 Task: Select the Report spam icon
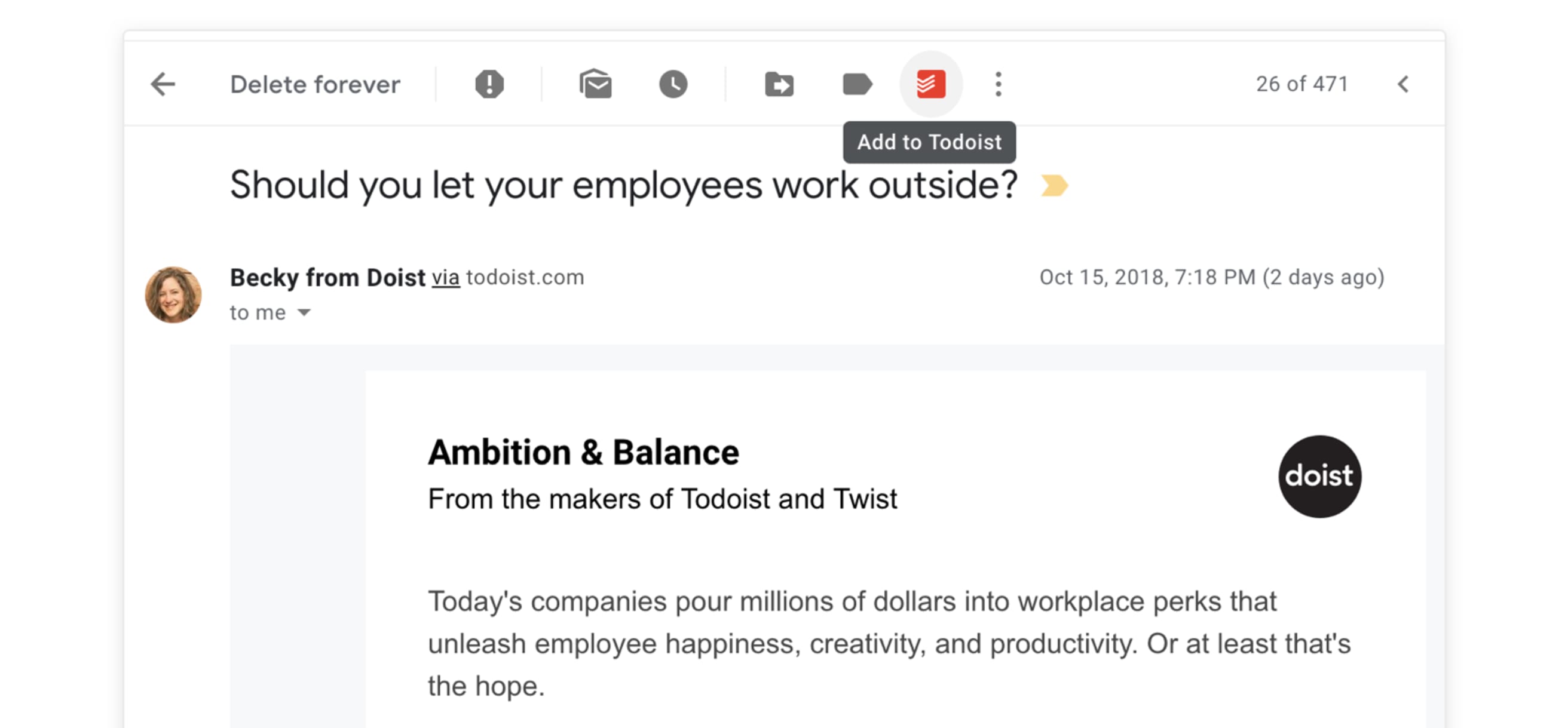coord(490,84)
